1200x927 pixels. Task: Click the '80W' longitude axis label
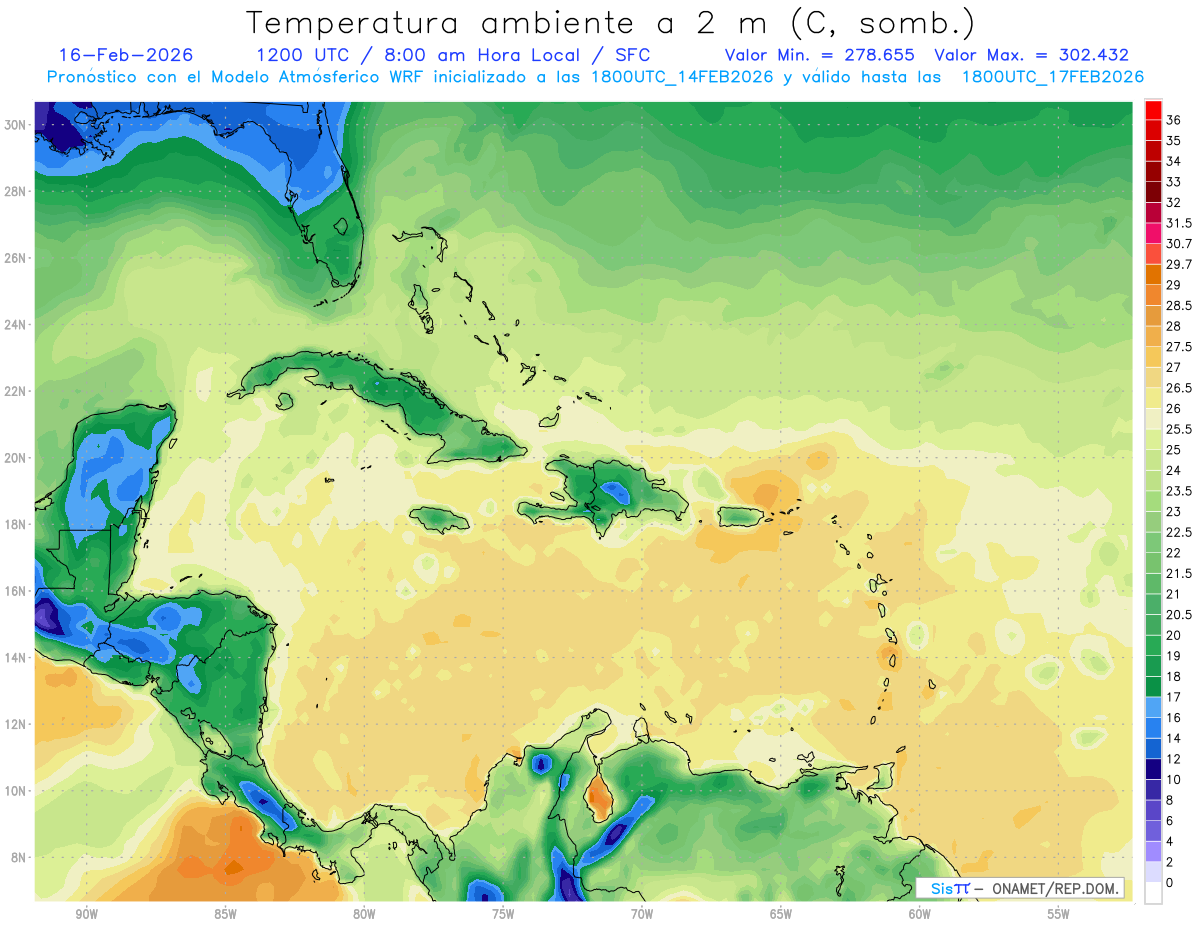[364, 915]
